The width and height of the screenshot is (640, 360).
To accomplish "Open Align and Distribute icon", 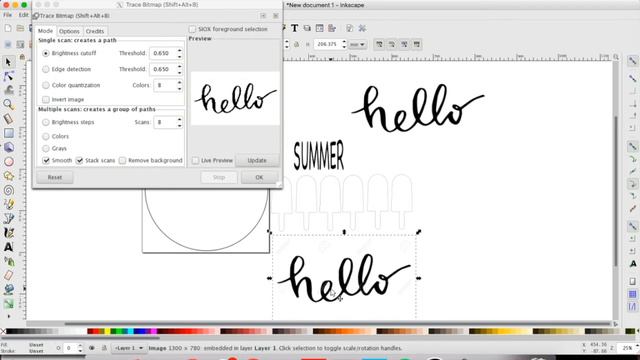I will (x=332, y=28).
